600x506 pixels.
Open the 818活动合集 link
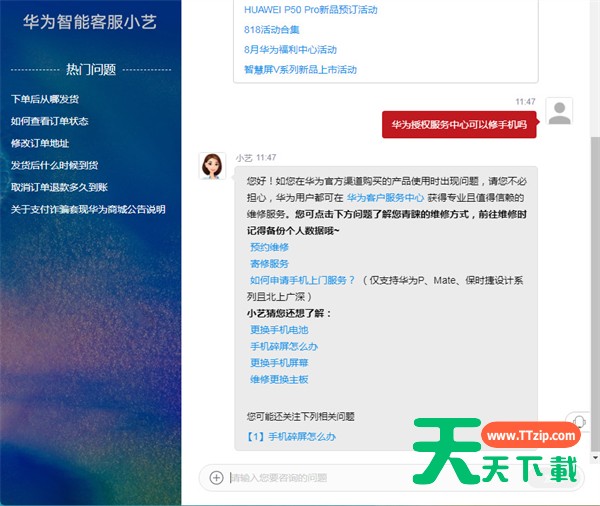(x=272, y=29)
